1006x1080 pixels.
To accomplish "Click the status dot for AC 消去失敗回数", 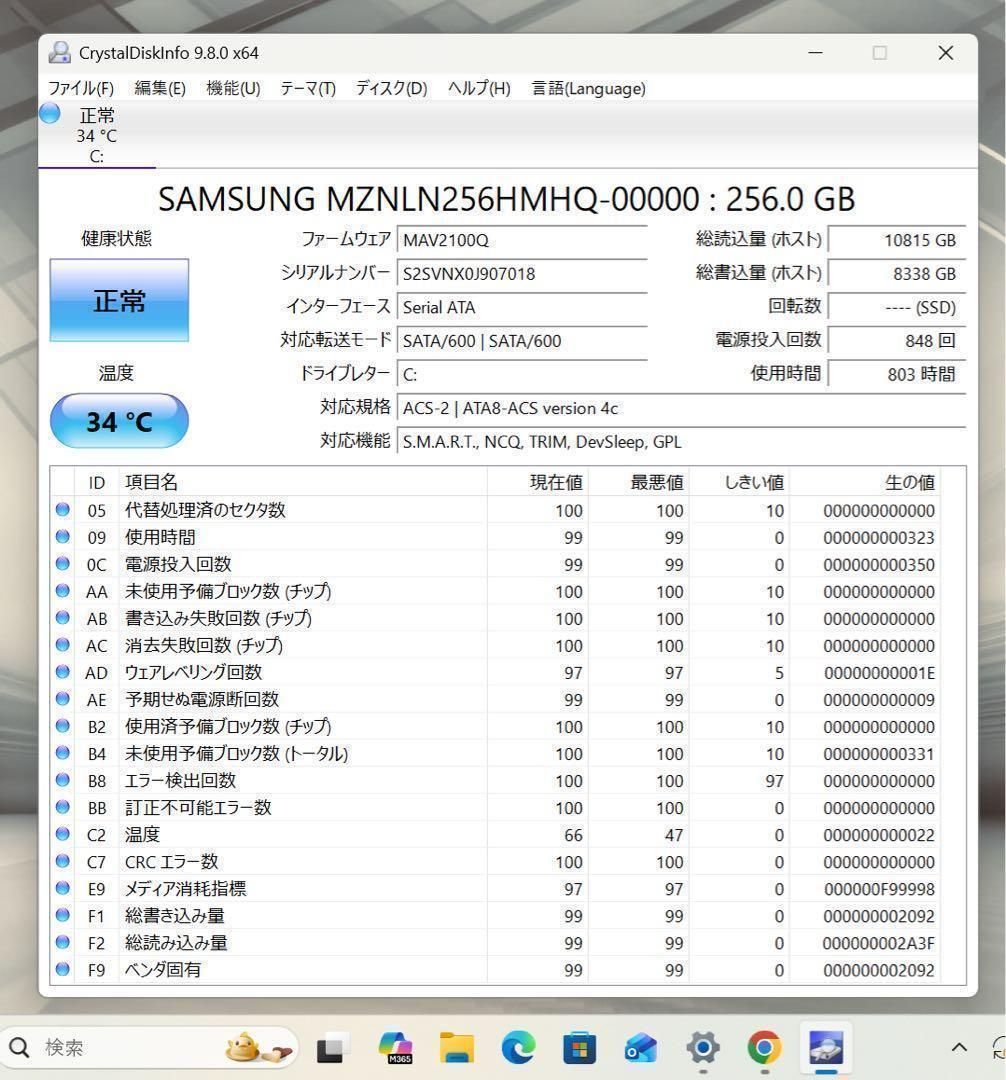I will click(x=63, y=645).
